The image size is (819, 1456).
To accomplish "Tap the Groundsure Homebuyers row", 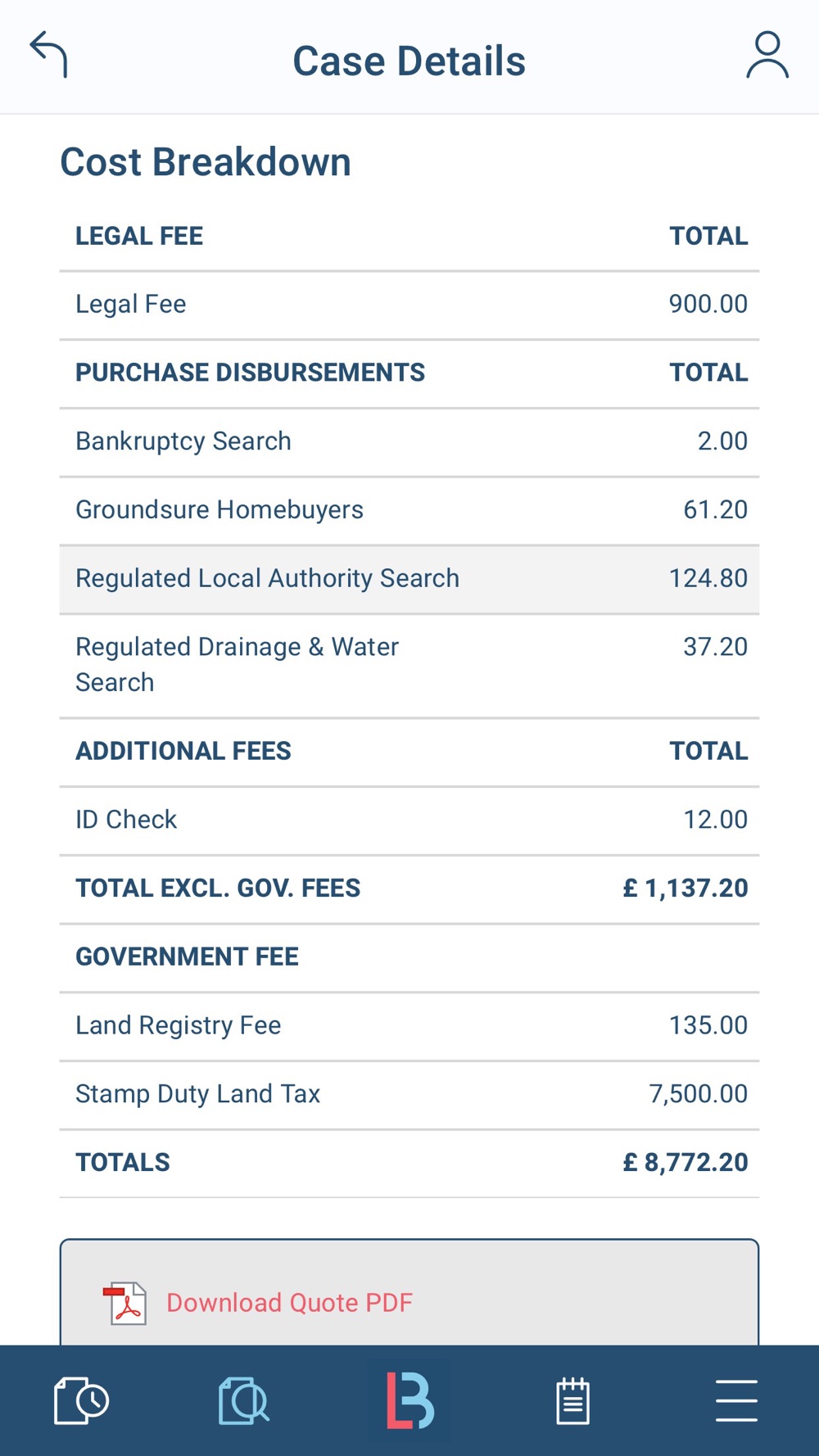I will (409, 510).
